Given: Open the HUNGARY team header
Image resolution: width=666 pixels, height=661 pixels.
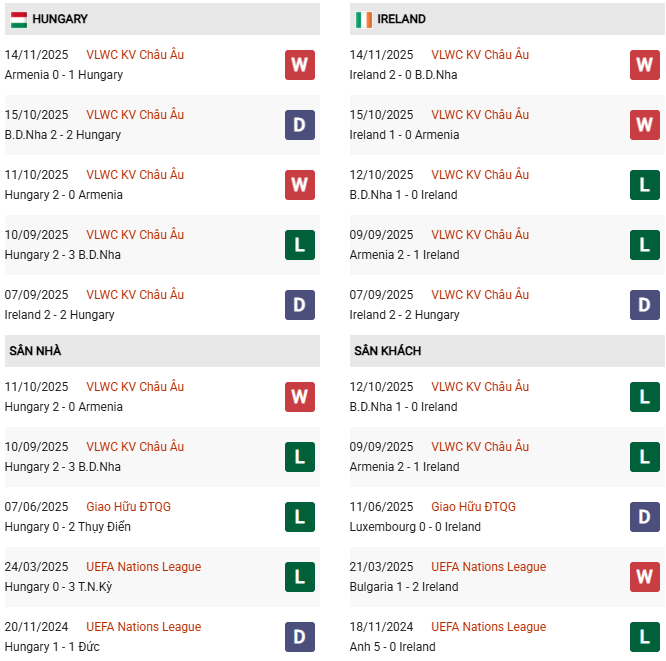Looking at the screenshot, I should pos(60,19).
